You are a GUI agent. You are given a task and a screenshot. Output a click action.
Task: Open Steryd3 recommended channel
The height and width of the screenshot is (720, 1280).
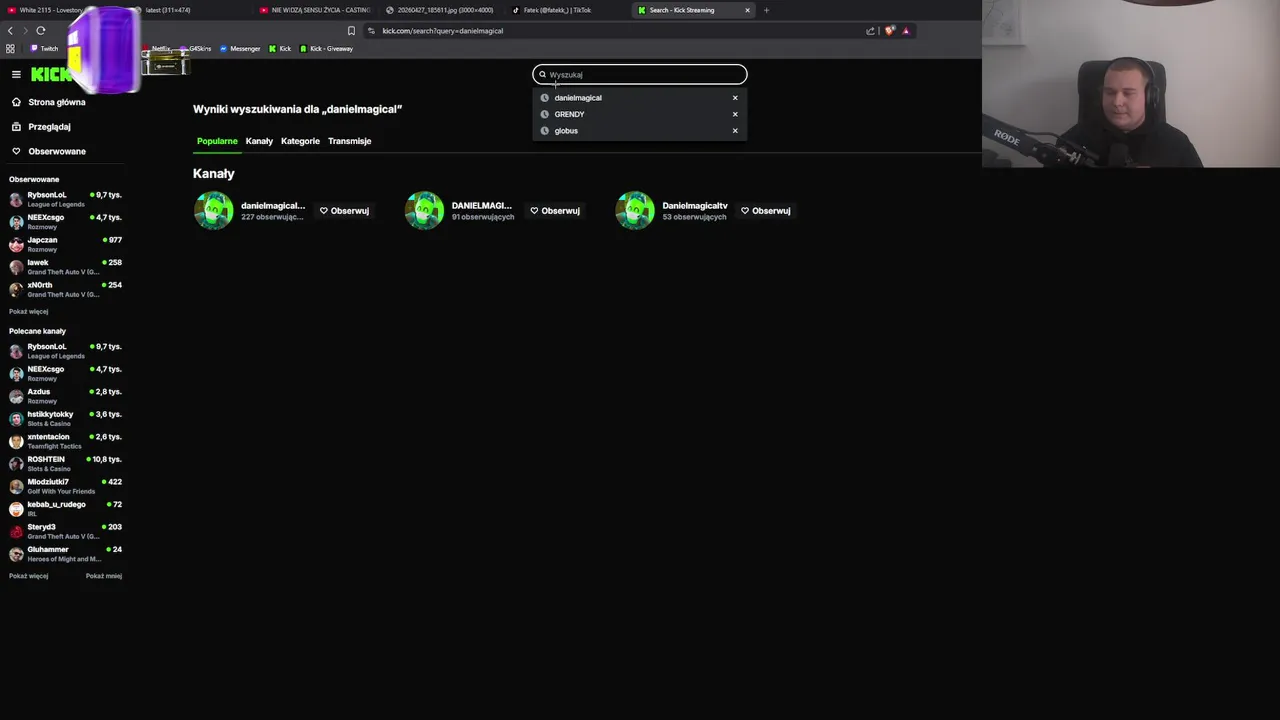(65, 531)
